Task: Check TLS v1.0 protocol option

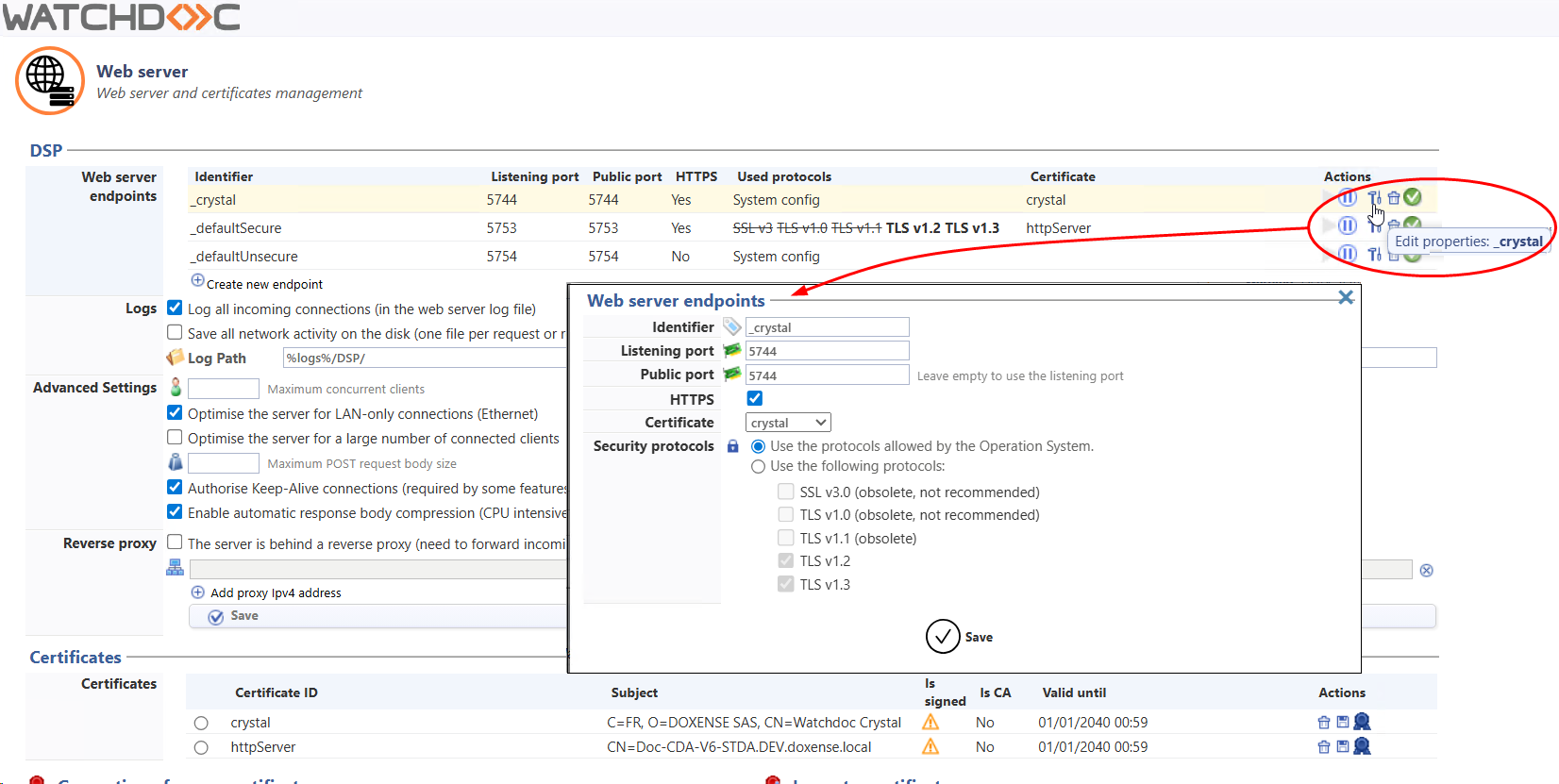Action: tap(786, 514)
